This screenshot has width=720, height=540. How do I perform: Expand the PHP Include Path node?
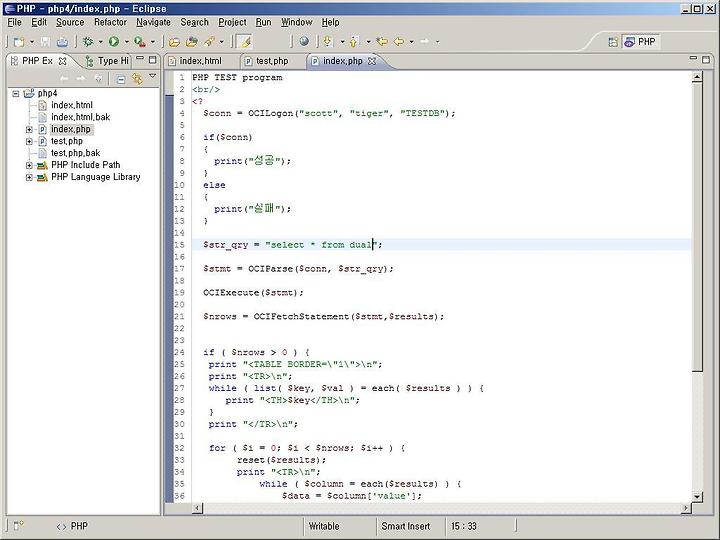point(29,165)
